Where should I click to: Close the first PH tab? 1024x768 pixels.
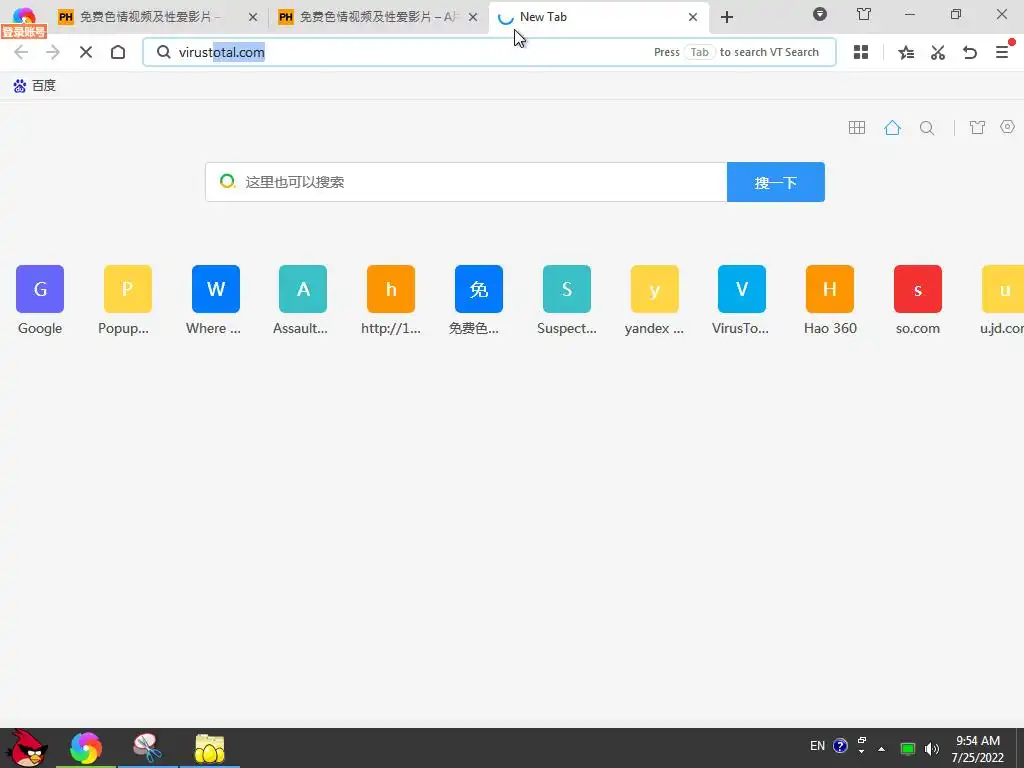(x=253, y=17)
